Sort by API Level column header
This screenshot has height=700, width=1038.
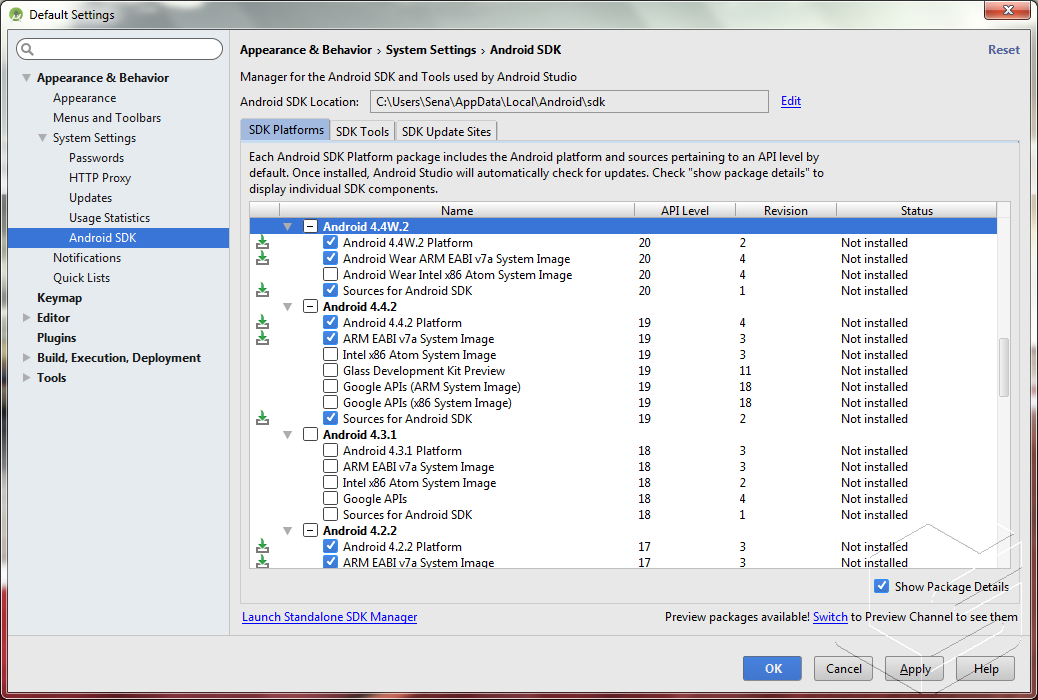684,211
